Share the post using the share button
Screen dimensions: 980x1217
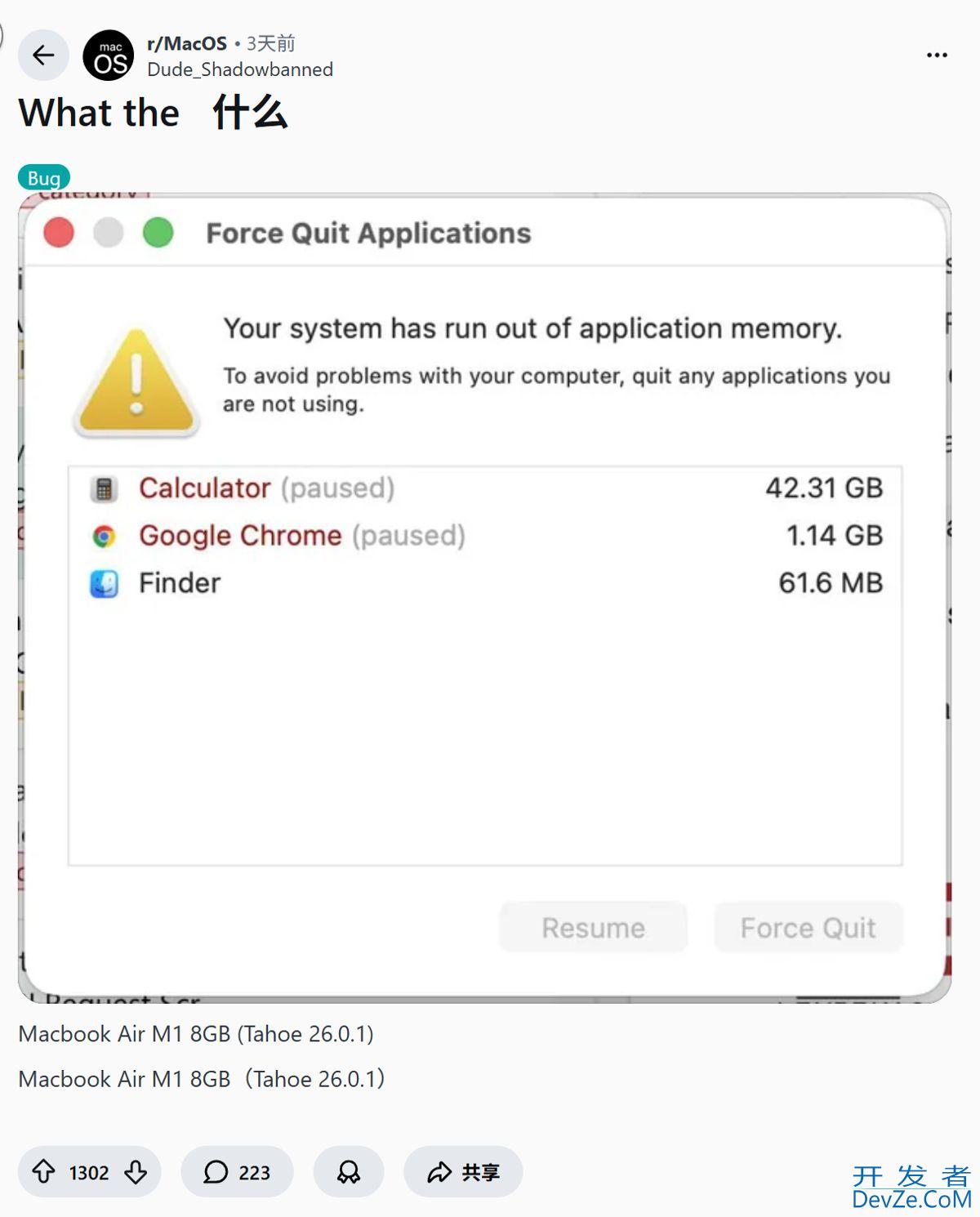pos(463,1172)
